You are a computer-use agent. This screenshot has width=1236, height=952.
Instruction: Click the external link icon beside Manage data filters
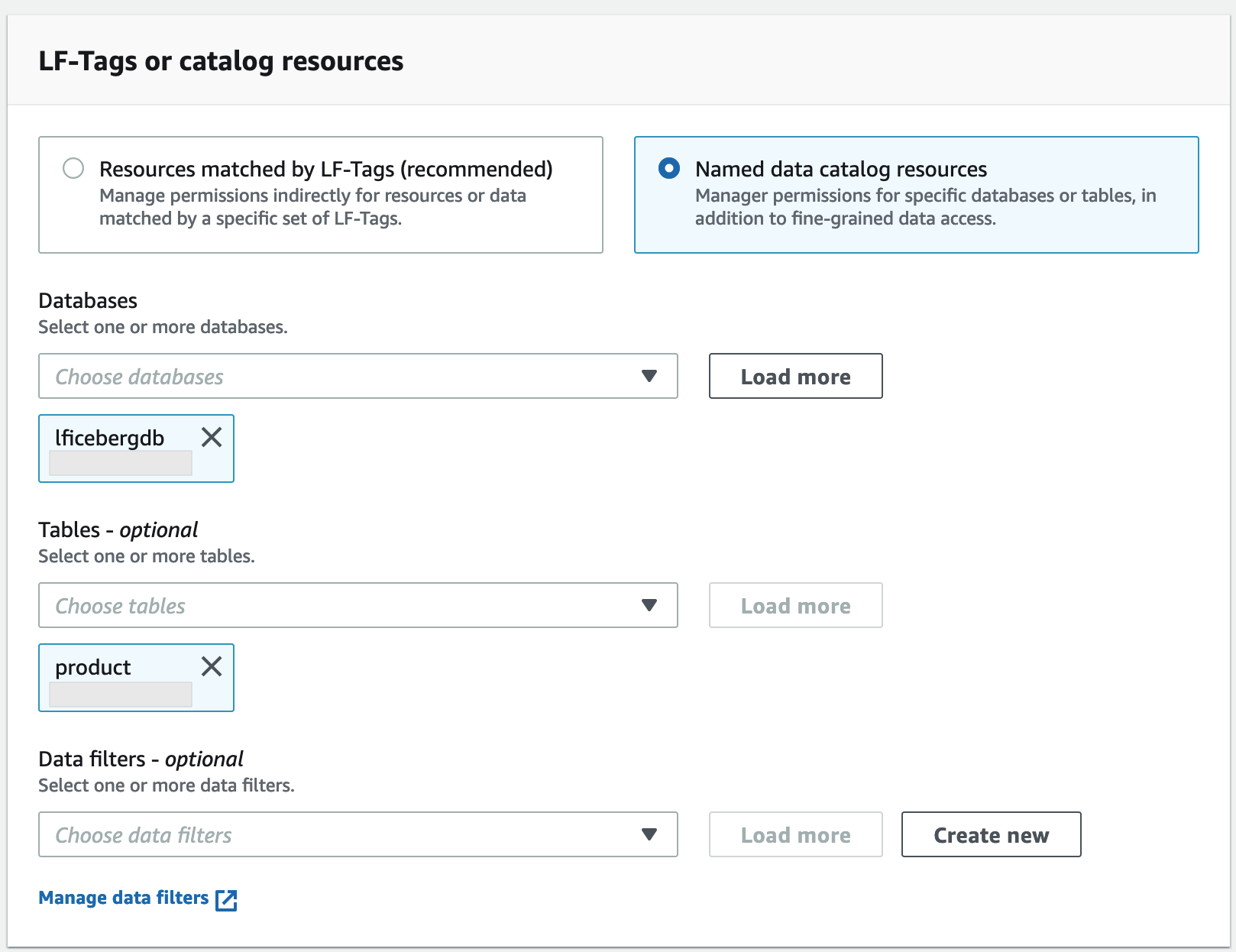[227, 899]
